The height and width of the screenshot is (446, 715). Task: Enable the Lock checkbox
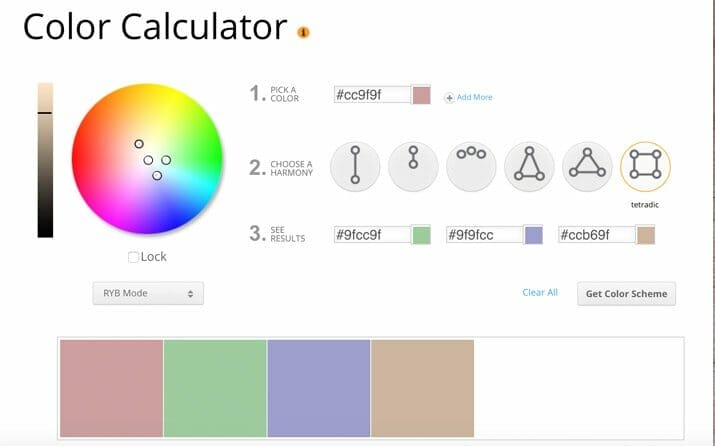click(134, 257)
